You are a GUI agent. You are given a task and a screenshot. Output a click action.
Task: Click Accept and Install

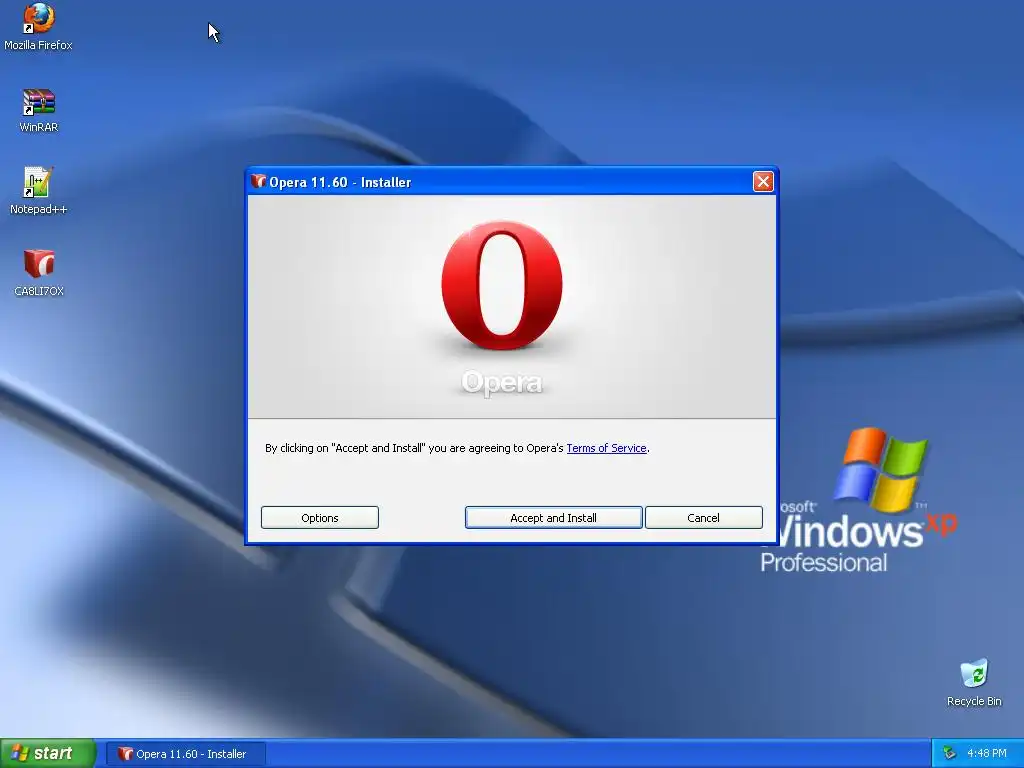click(x=553, y=518)
